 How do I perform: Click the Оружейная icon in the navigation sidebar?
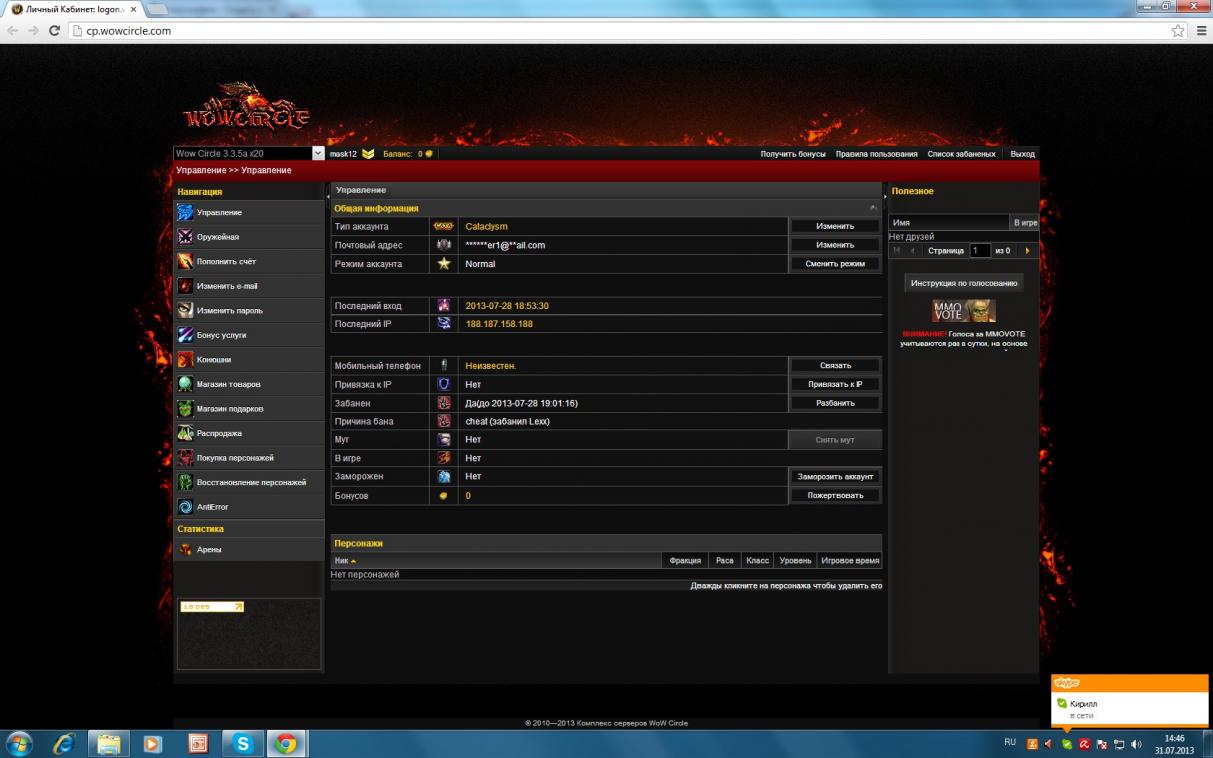185,237
